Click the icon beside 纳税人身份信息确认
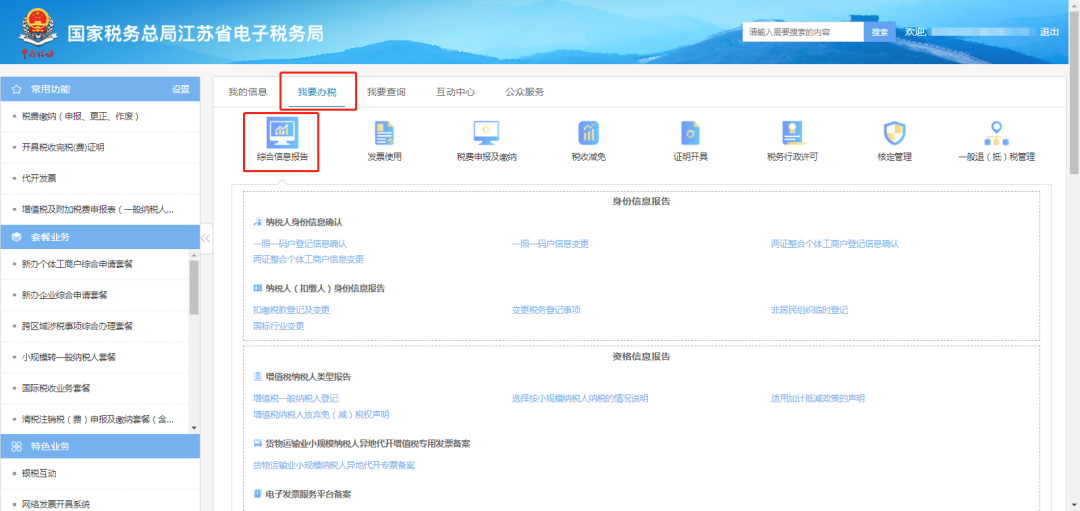 point(258,222)
